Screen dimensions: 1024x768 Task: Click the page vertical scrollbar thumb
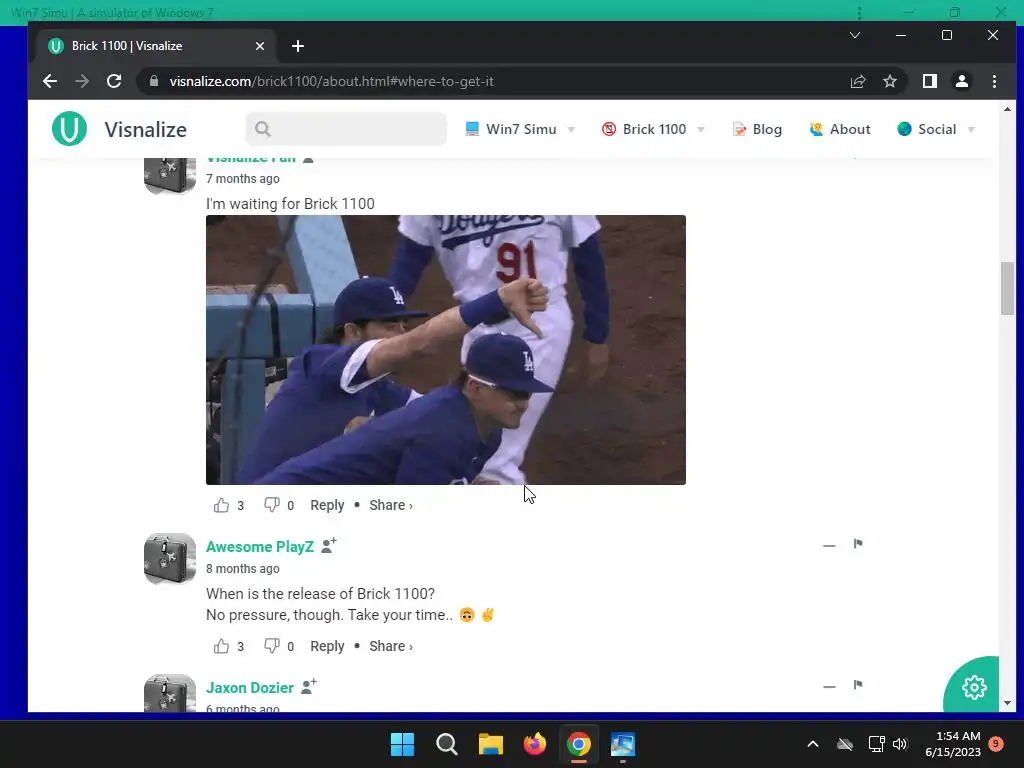pos(1007,288)
